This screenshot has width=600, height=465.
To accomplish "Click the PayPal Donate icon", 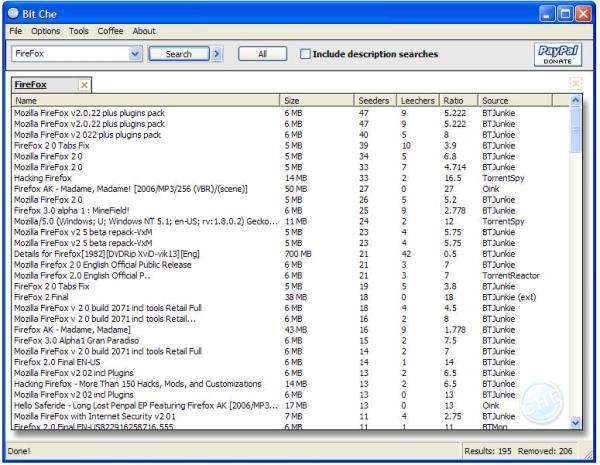I will click(559, 54).
